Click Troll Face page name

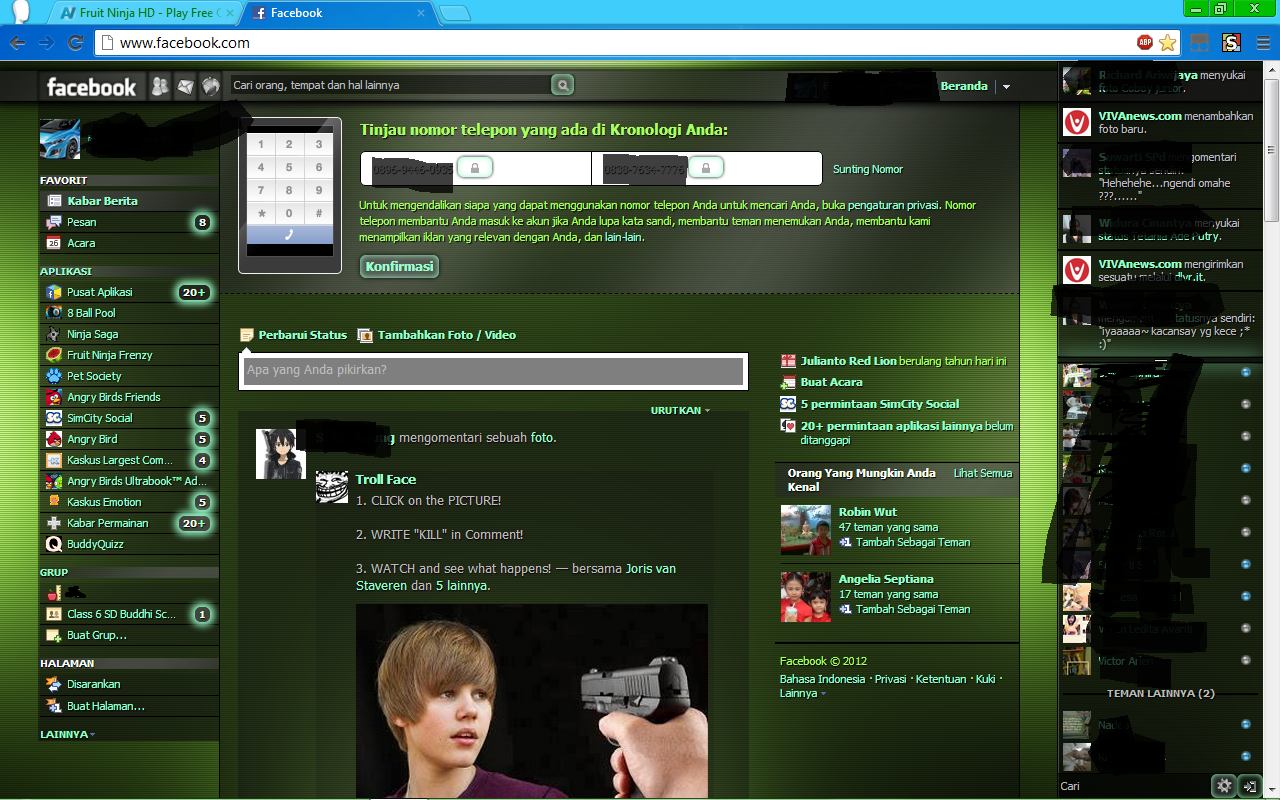[386, 479]
